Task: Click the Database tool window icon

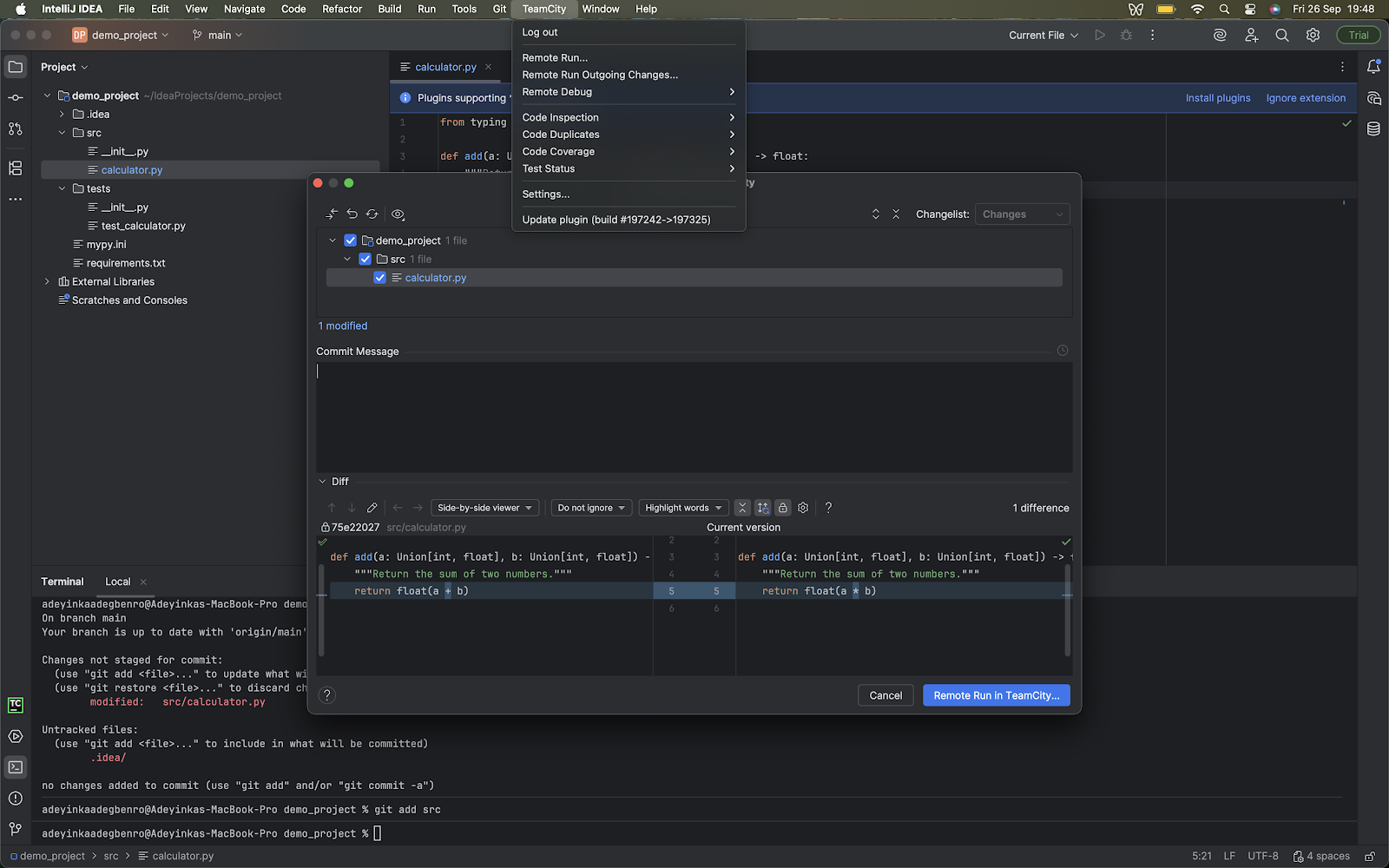Action: (x=1373, y=129)
